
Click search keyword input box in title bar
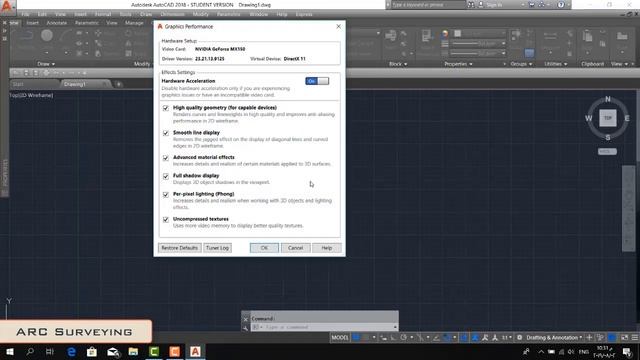[428, 5]
